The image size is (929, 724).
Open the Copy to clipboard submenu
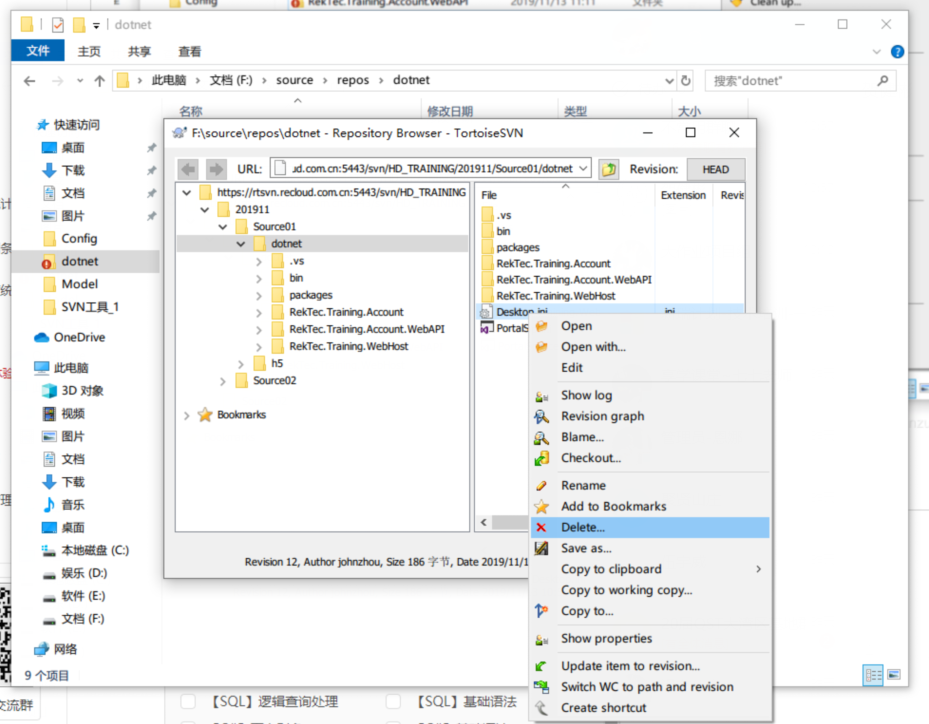pos(650,569)
